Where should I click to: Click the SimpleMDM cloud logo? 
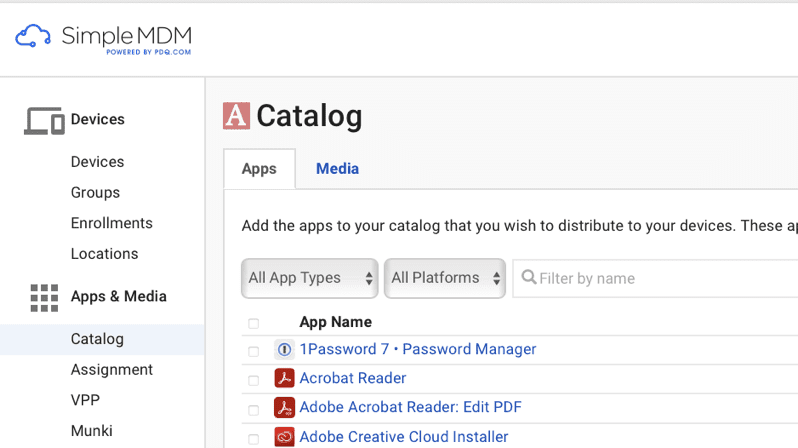(32, 38)
